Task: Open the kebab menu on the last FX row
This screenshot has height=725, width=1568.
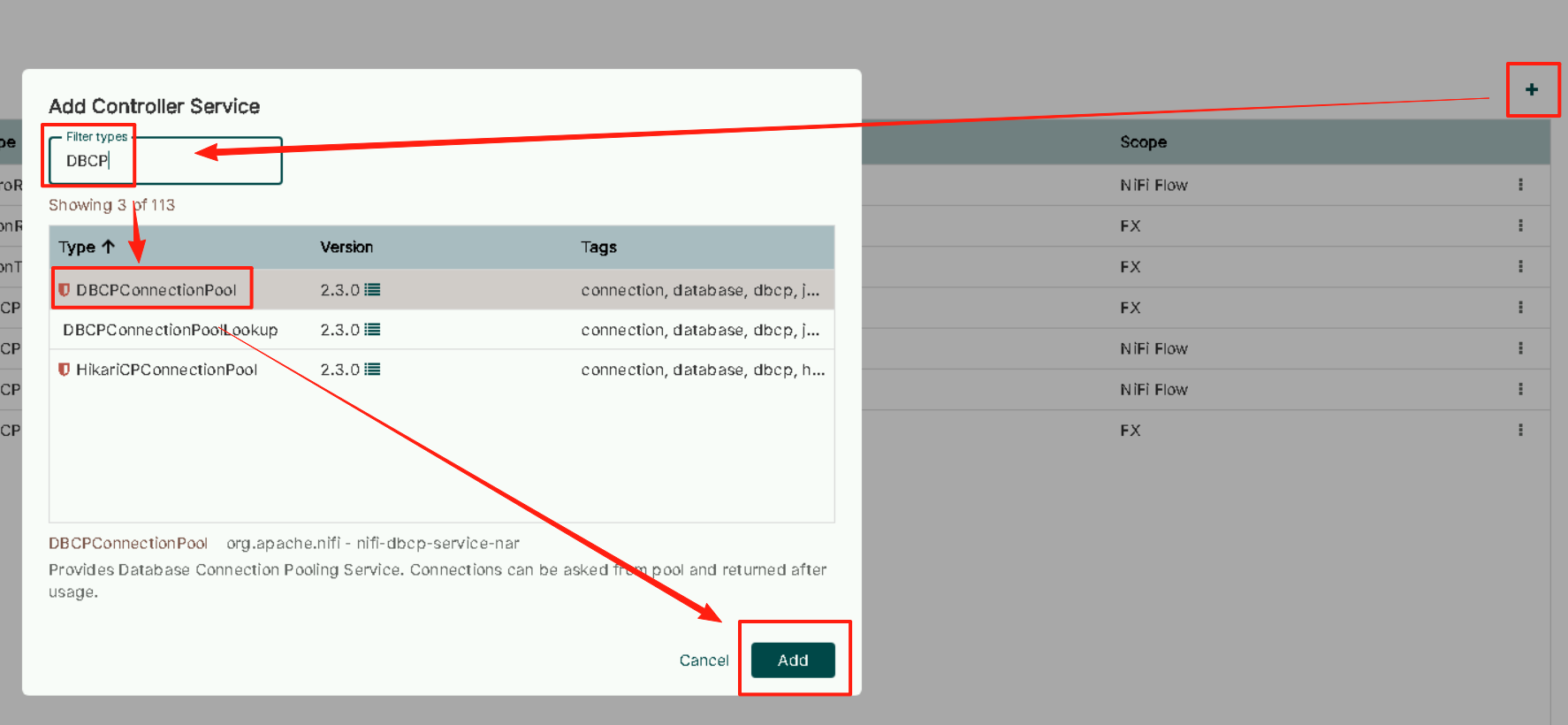Action: click(1520, 430)
